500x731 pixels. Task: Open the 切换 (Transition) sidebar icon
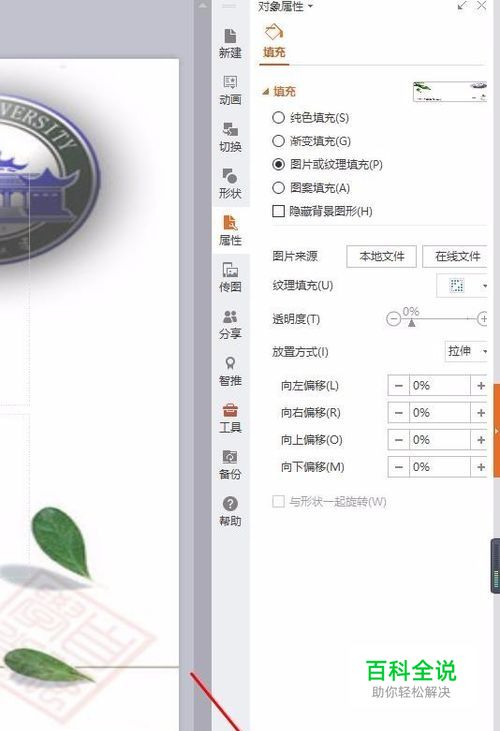pyautogui.click(x=230, y=138)
